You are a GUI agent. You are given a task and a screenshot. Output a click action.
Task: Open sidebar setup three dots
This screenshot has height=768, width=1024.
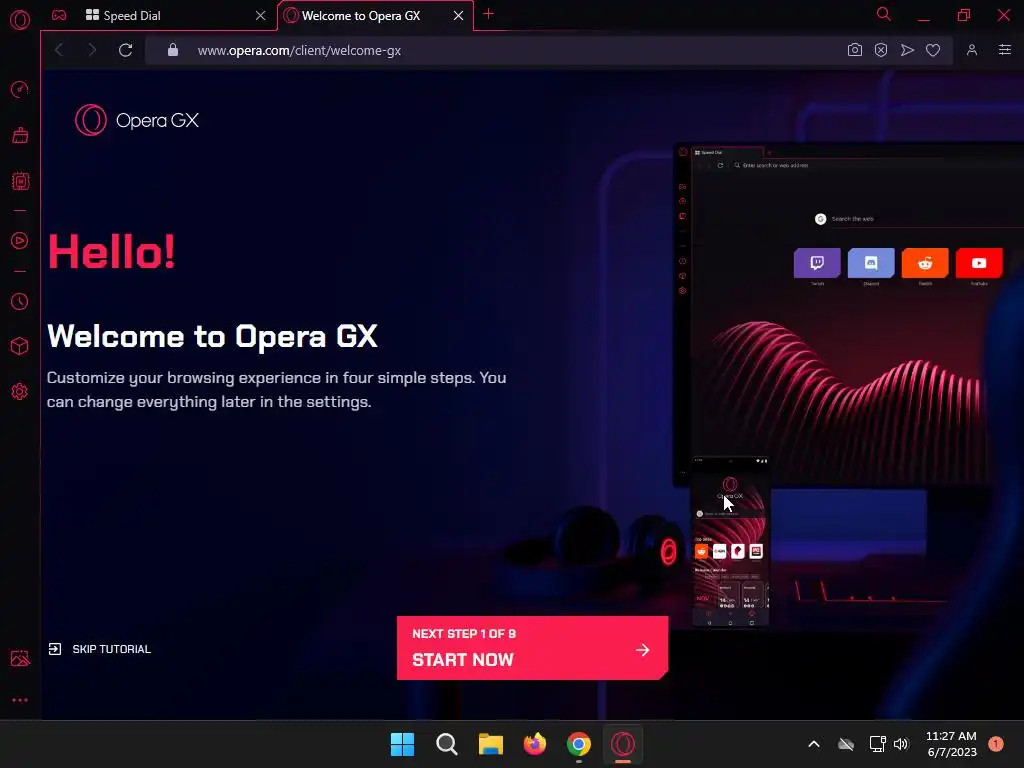click(20, 700)
